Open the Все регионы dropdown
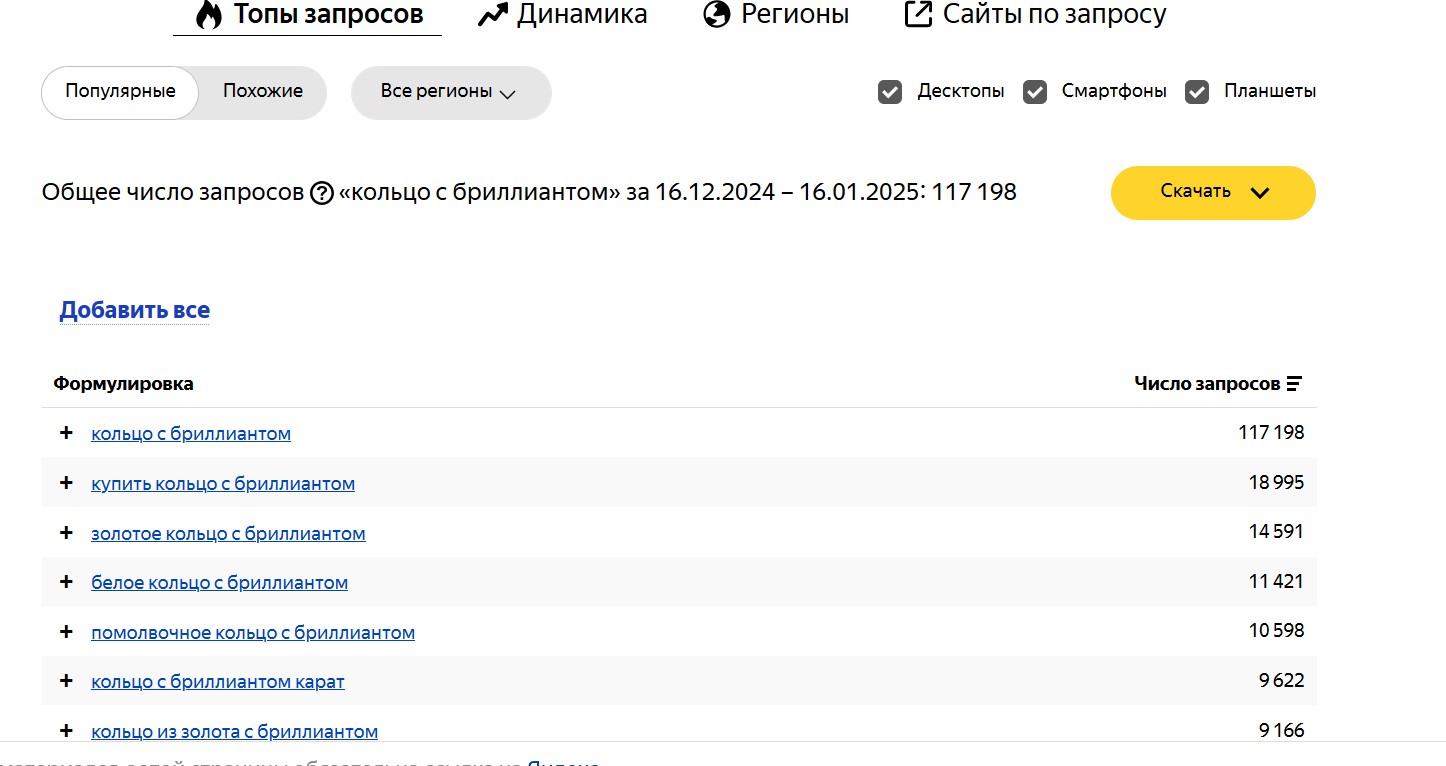The height and width of the screenshot is (766, 1446). pos(451,92)
